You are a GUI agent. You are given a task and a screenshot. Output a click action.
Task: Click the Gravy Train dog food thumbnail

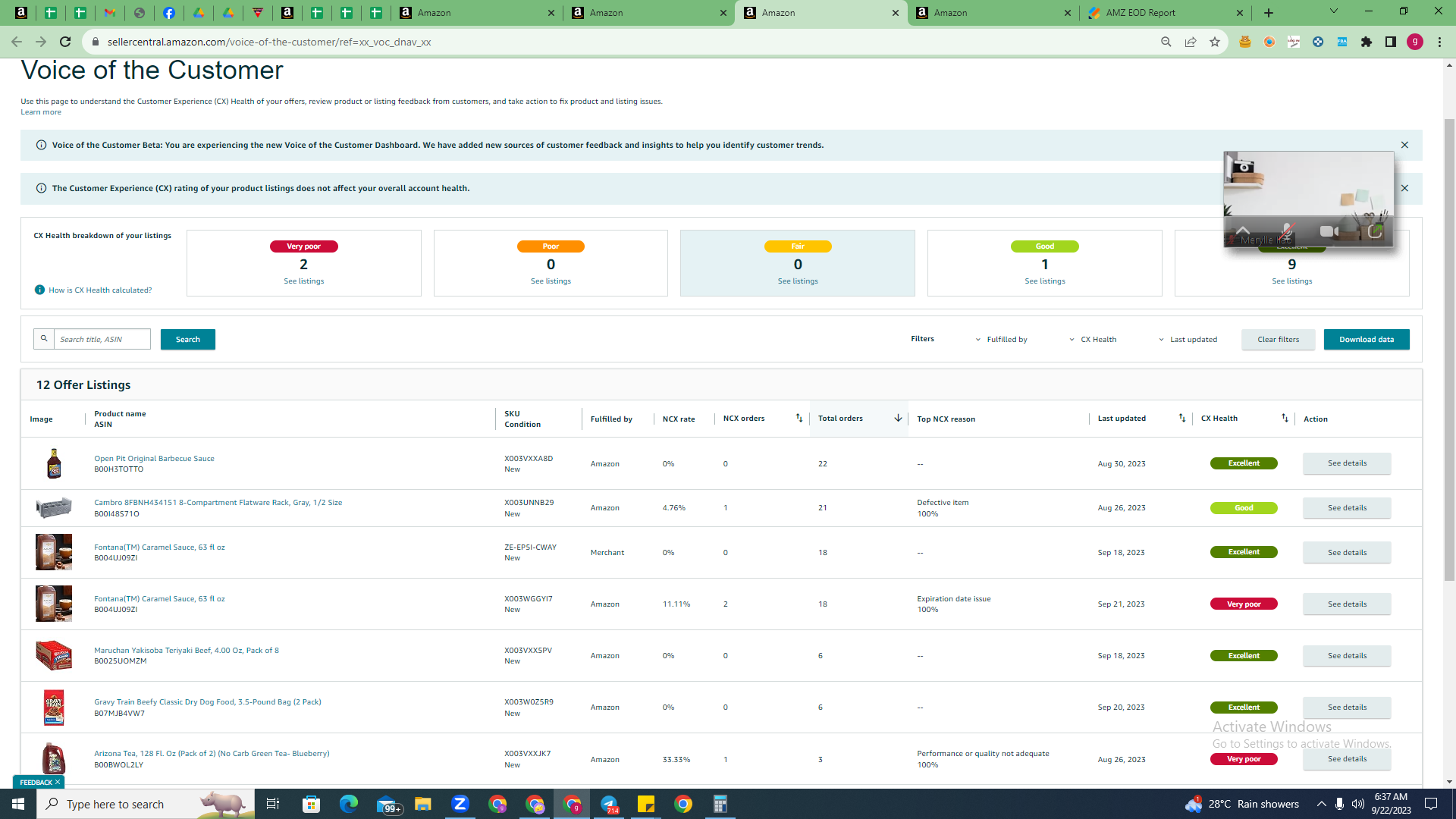point(54,708)
